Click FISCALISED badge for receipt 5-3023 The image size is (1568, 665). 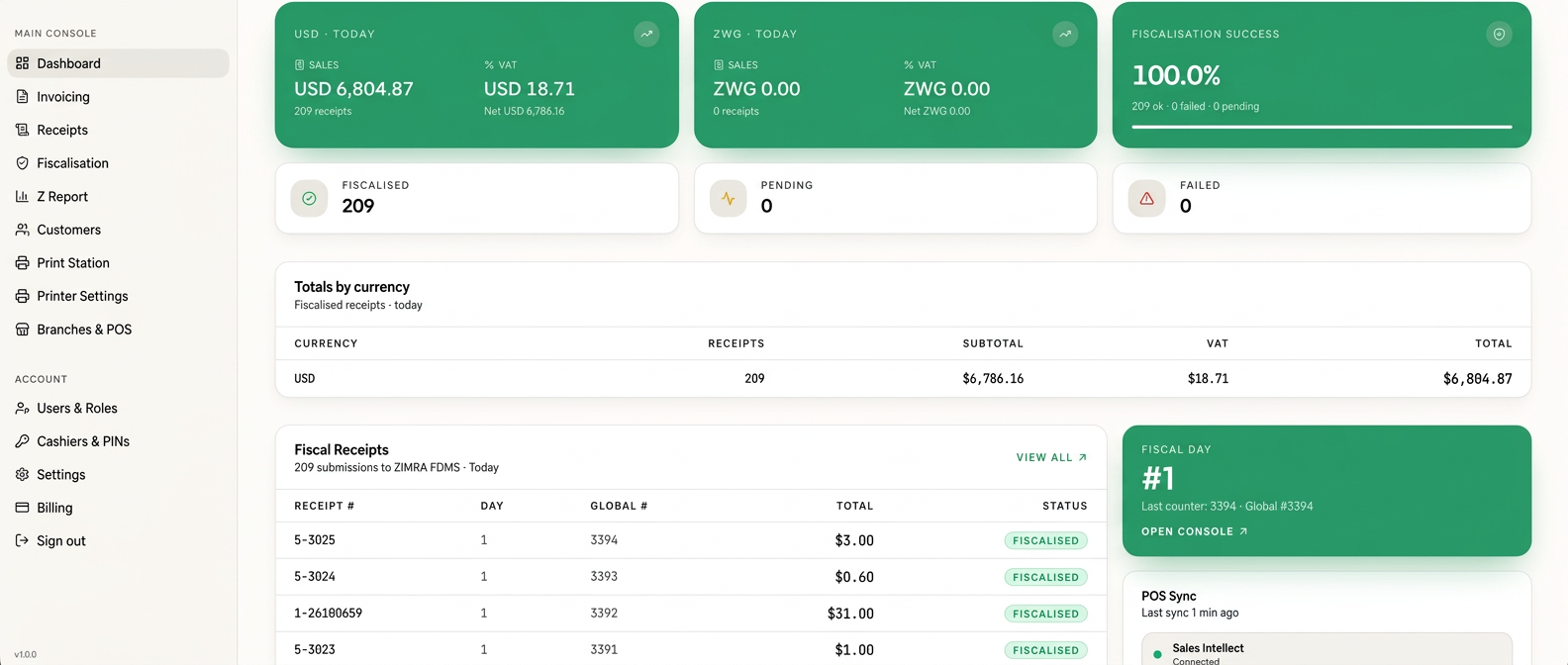1045,650
